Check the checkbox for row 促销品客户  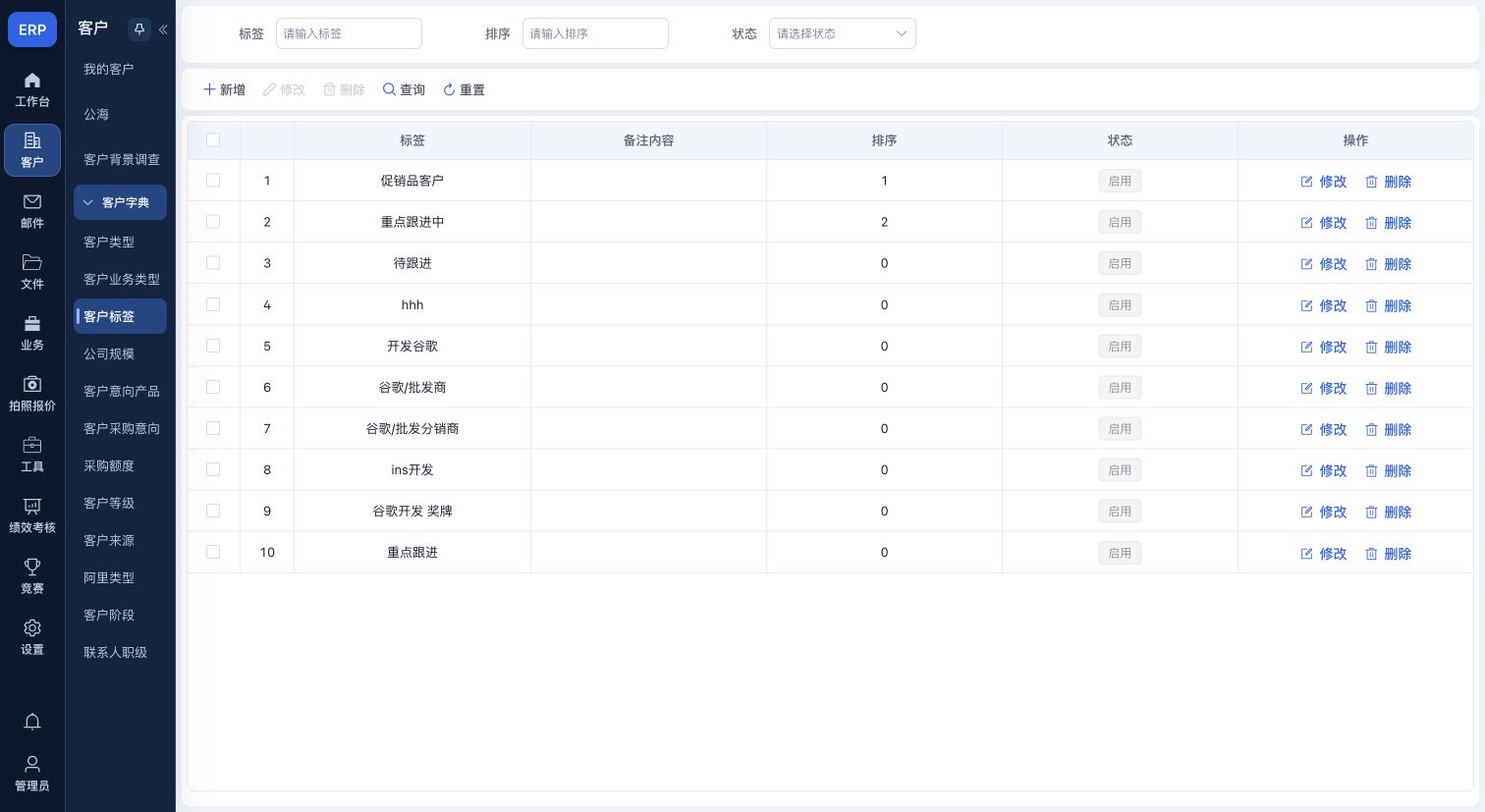tap(213, 181)
